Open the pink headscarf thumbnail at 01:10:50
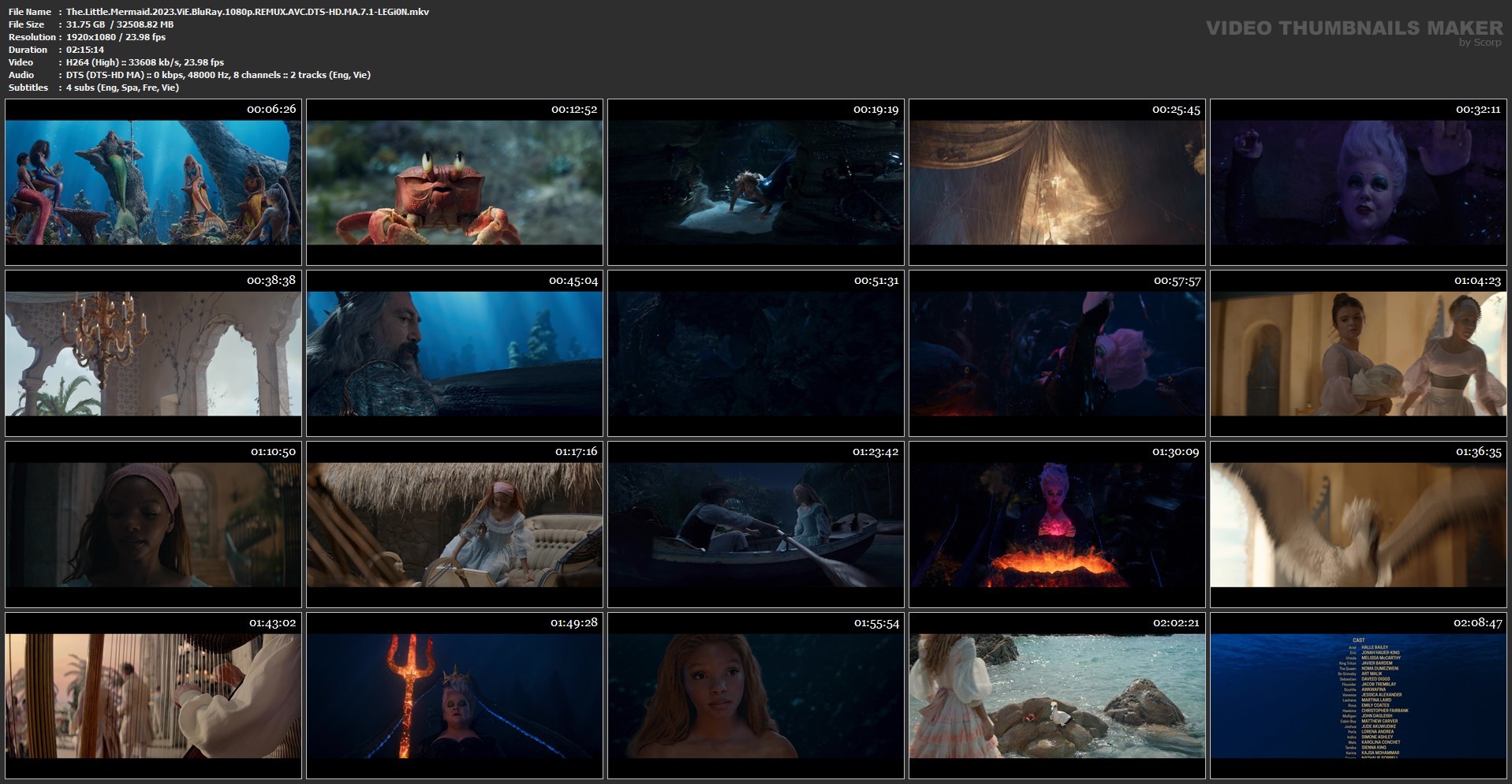 pos(153,525)
